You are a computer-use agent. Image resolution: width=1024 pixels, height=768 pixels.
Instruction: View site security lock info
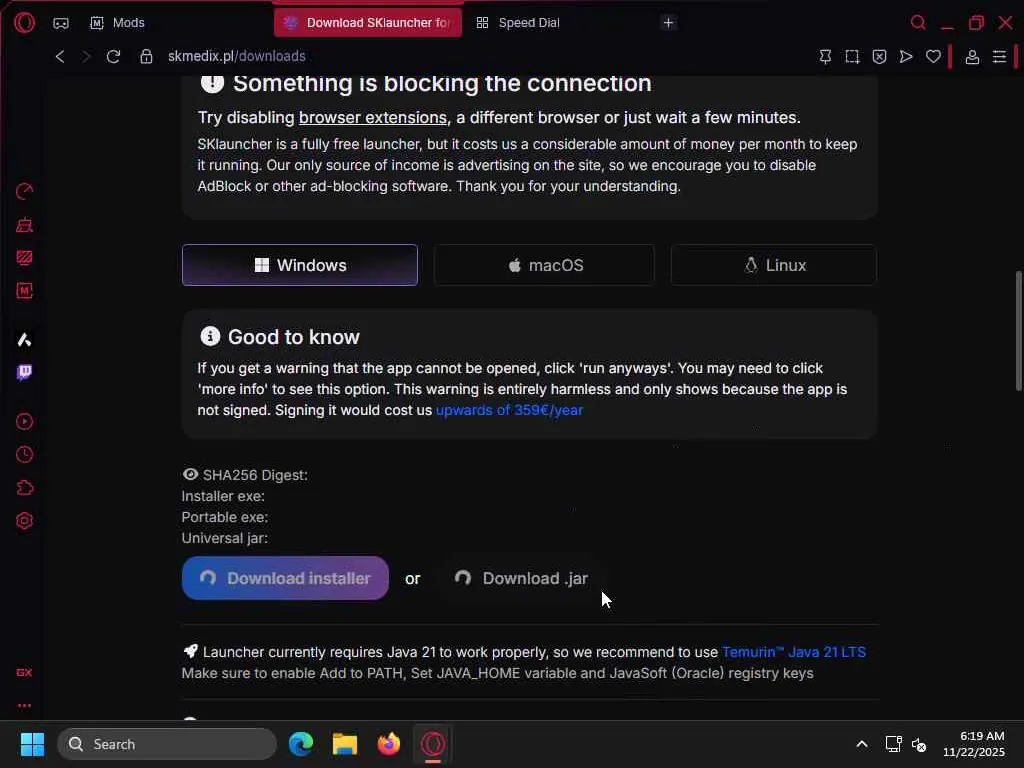[x=146, y=56]
